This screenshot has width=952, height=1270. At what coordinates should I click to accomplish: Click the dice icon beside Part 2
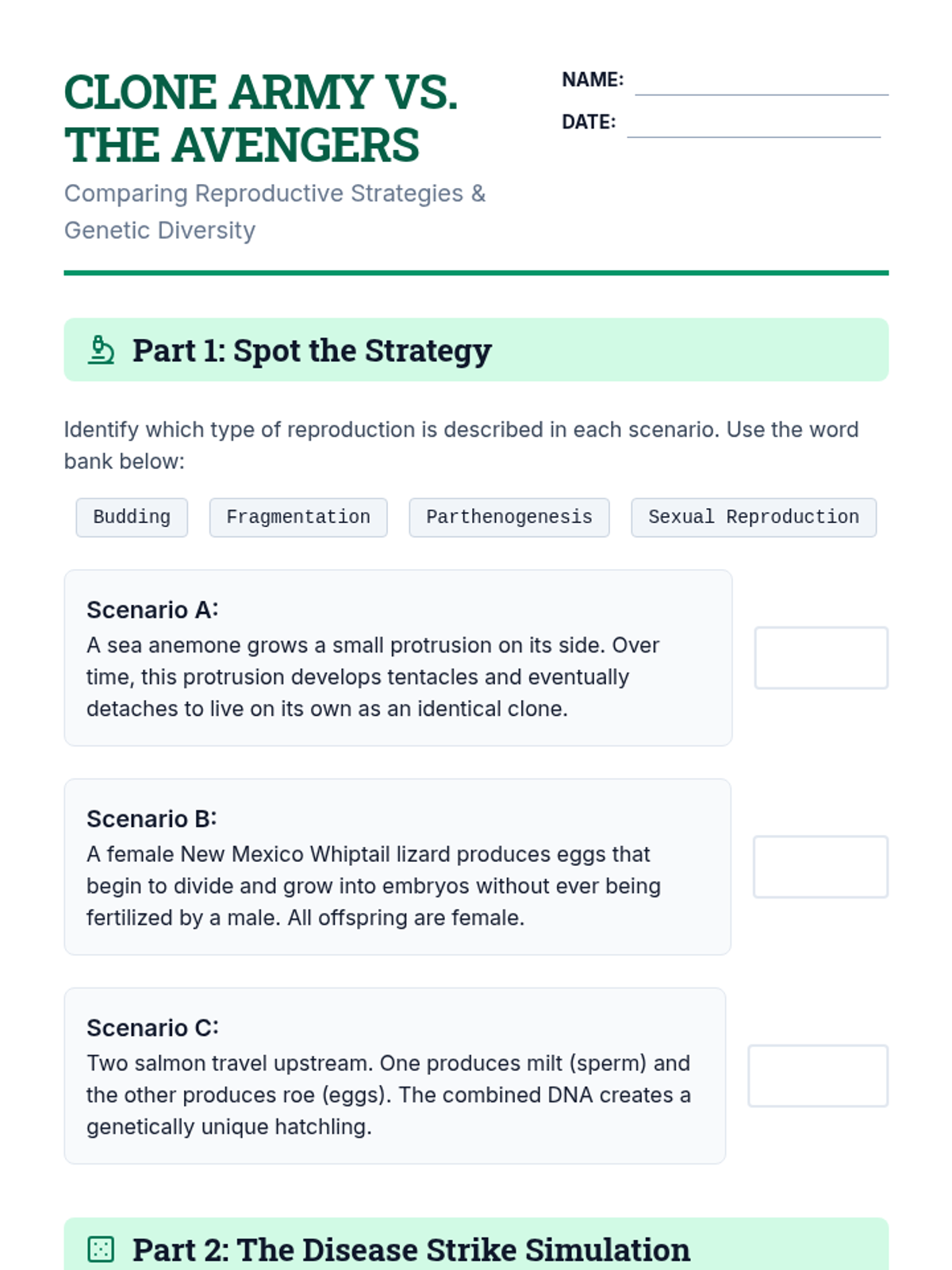tap(101, 1249)
